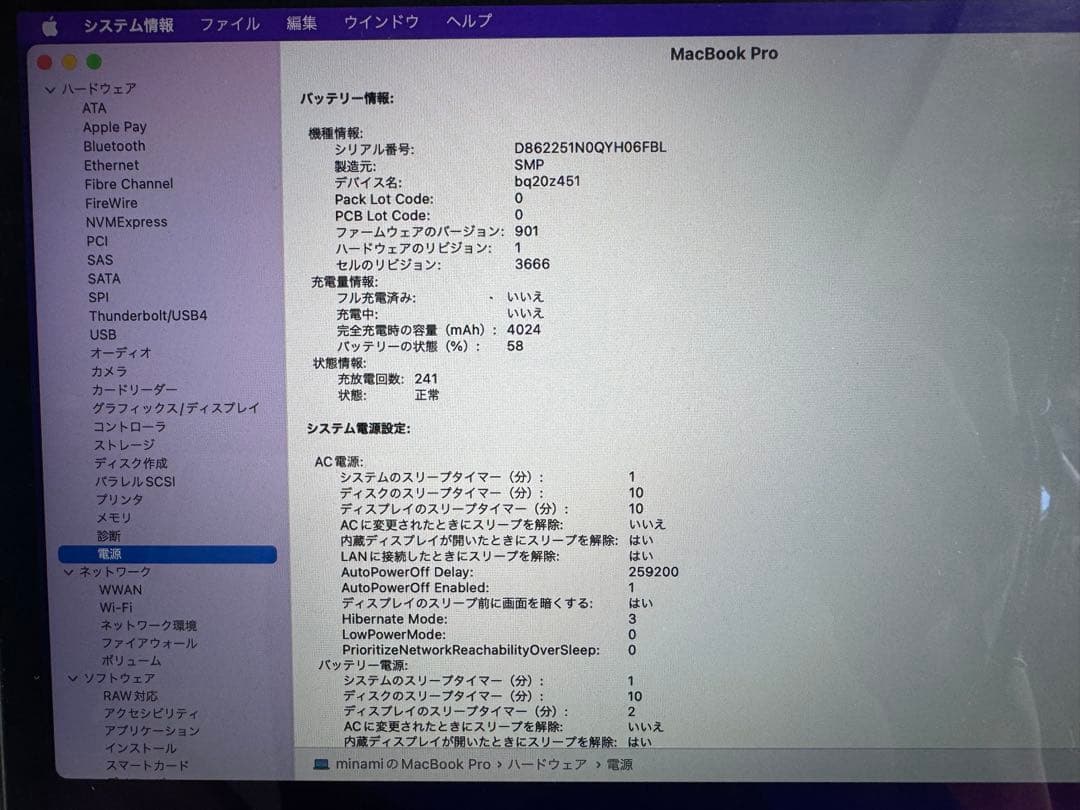
Task: Select RAW対応 in the sidebar
Action: coord(130,696)
